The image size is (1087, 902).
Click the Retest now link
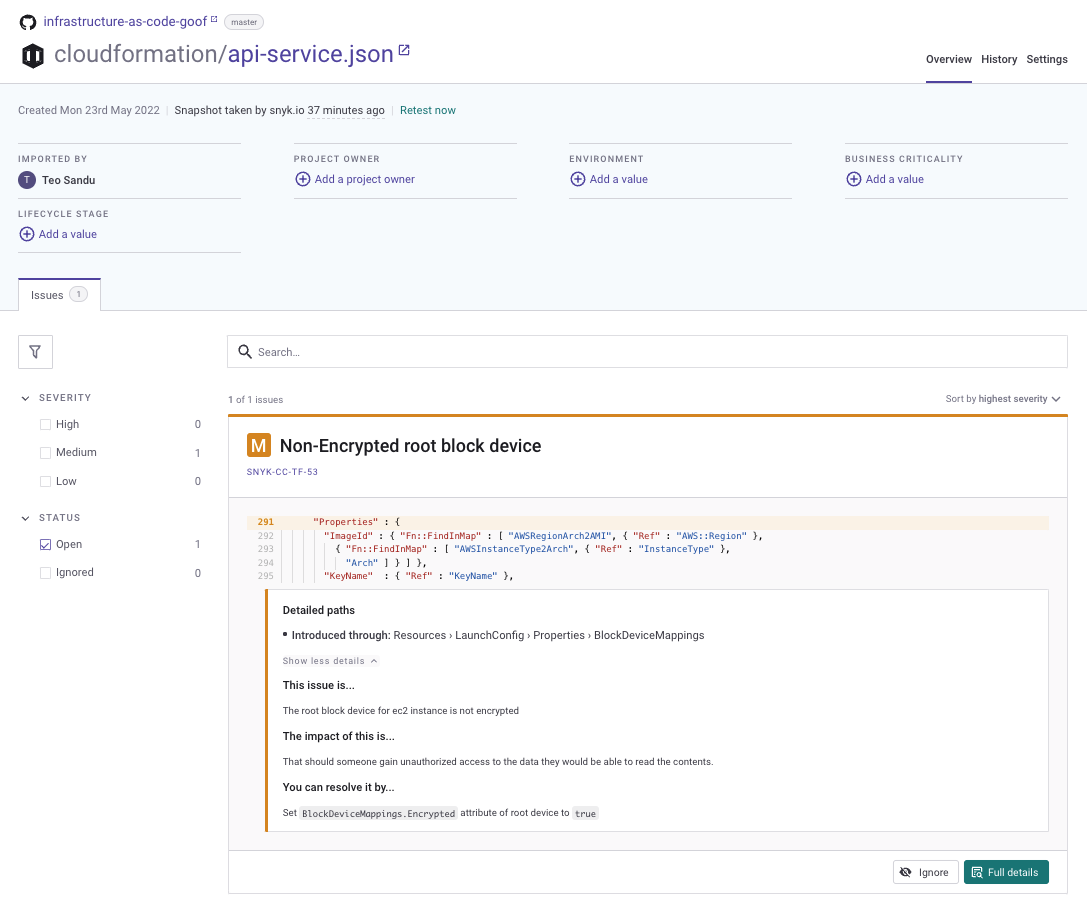(428, 110)
